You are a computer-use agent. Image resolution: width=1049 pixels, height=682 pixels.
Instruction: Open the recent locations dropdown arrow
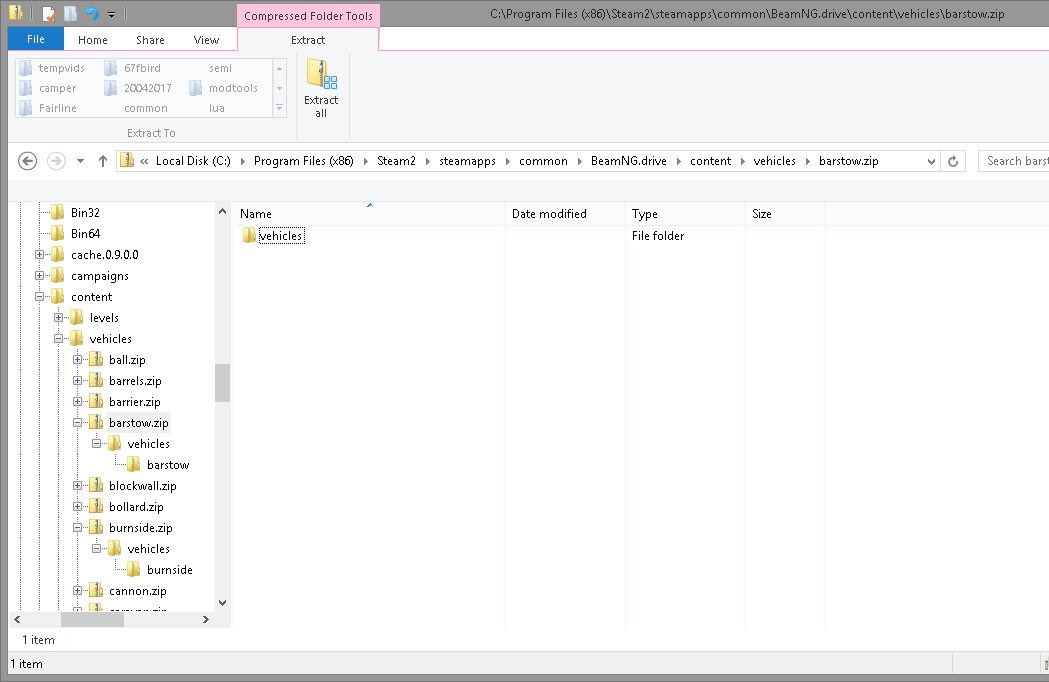80,161
